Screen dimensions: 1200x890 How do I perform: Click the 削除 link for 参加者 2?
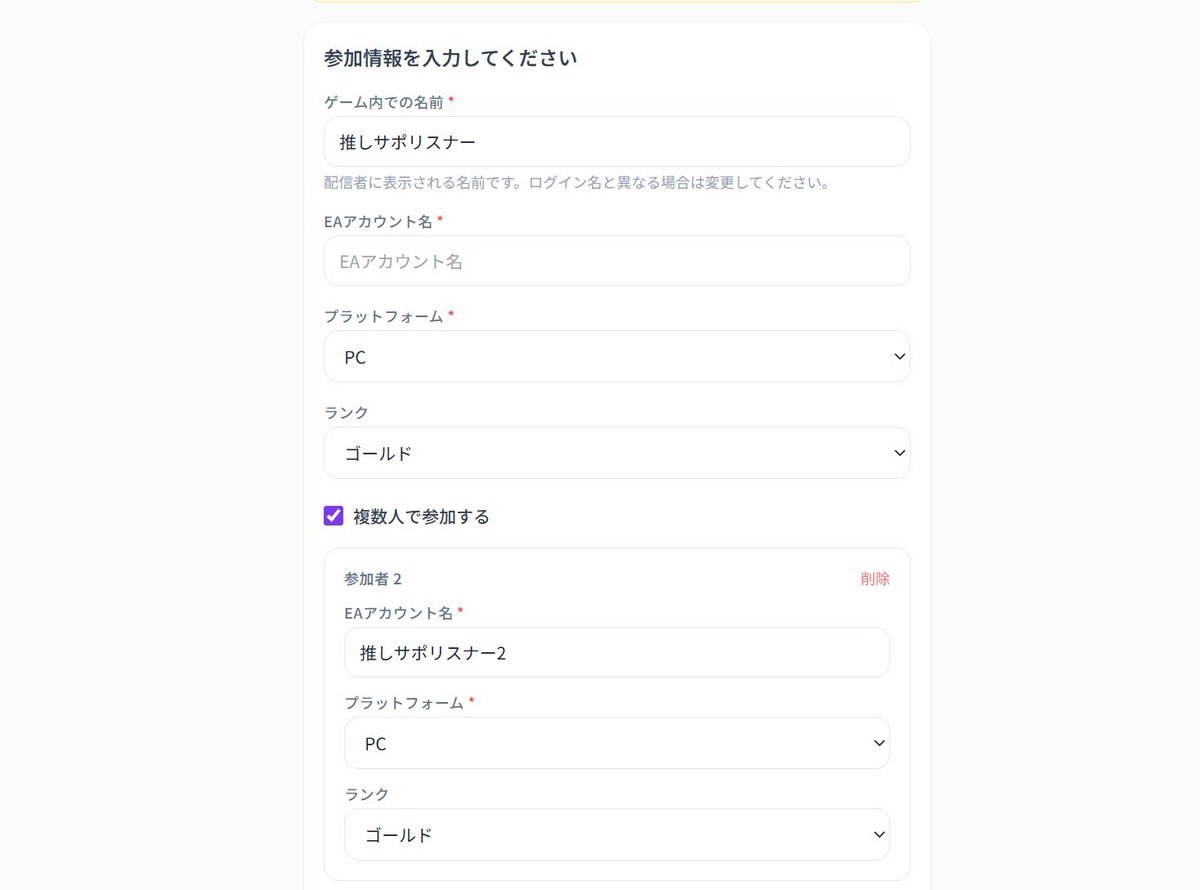click(875, 579)
